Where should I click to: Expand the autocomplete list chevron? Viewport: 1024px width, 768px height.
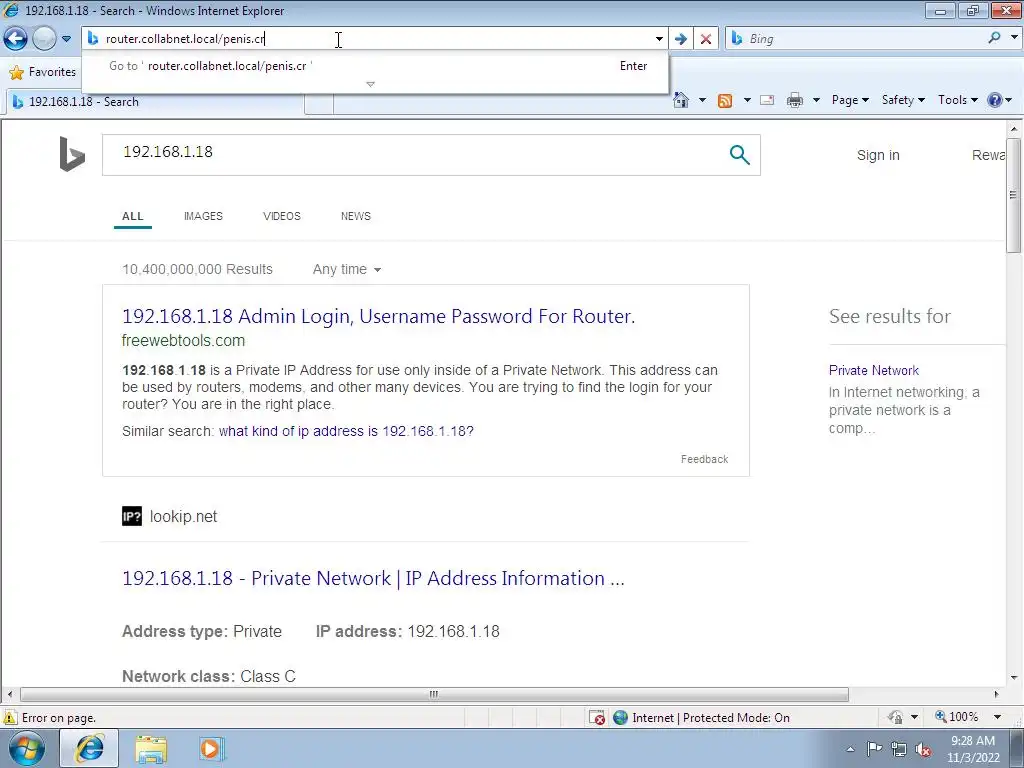[370, 84]
